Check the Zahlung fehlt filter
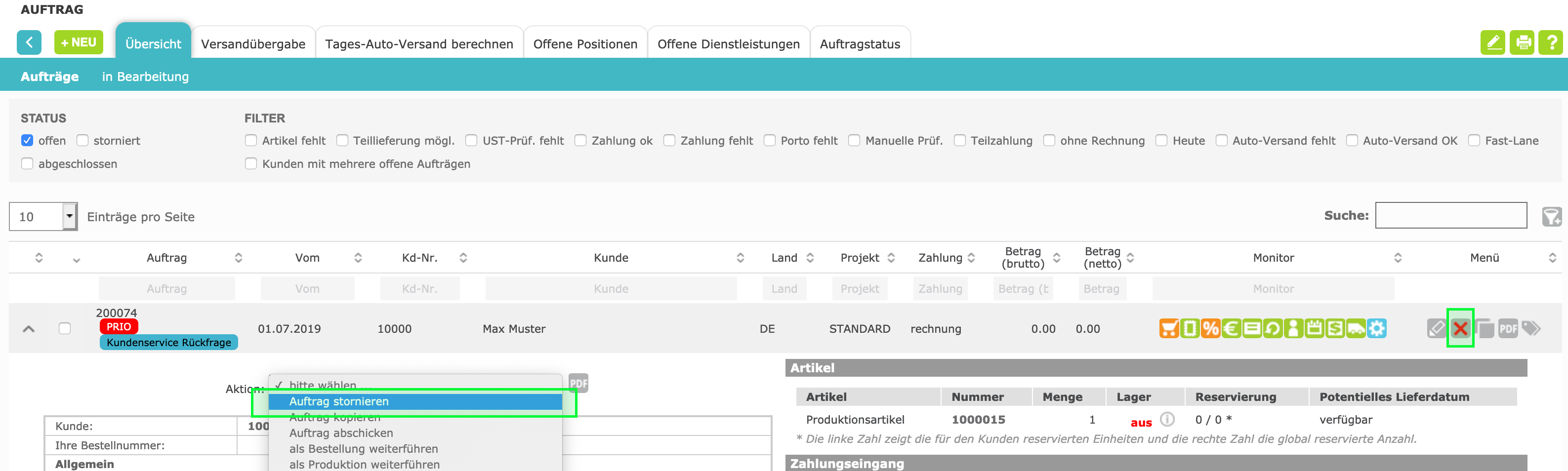Image resolution: width=1568 pixels, height=471 pixels. [669, 141]
